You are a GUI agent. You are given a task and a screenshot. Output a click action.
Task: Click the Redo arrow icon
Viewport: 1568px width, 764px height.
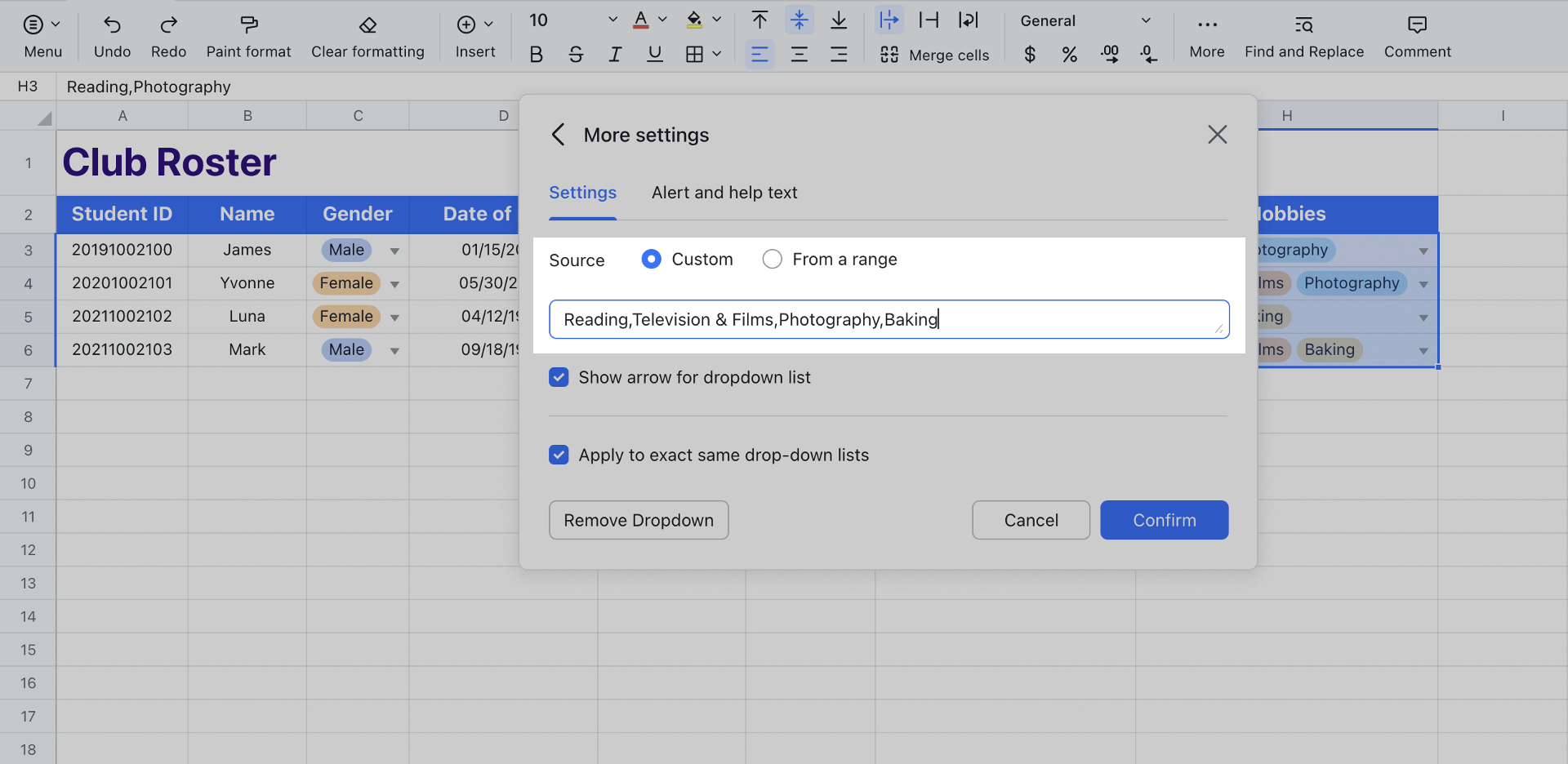168,25
